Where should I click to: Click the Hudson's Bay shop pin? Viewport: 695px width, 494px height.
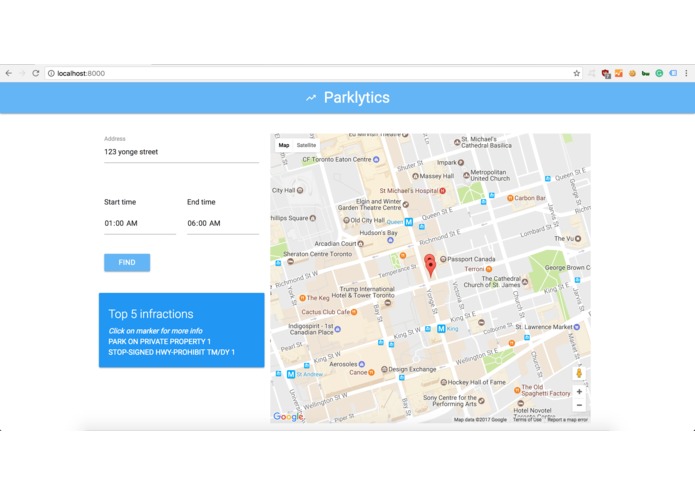390,240
